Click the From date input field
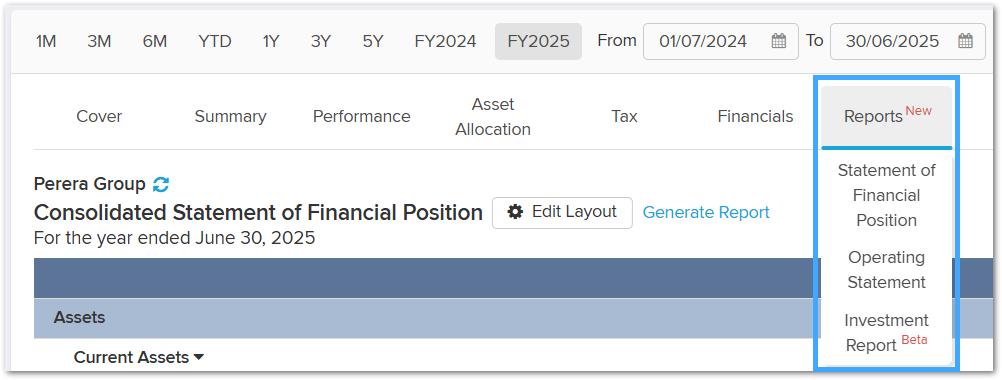Image resolution: width=1002 pixels, height=380 pixels. (x=721, y=42)
